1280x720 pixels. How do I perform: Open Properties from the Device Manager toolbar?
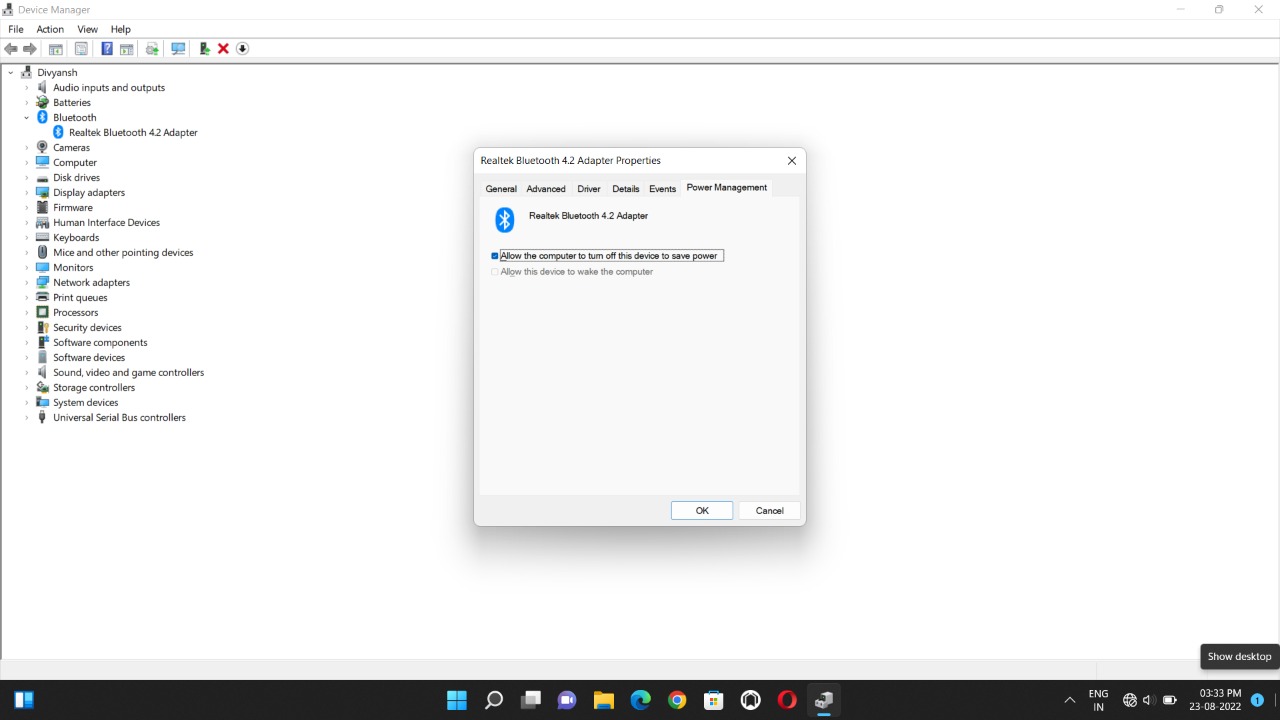tap(81, 48)
